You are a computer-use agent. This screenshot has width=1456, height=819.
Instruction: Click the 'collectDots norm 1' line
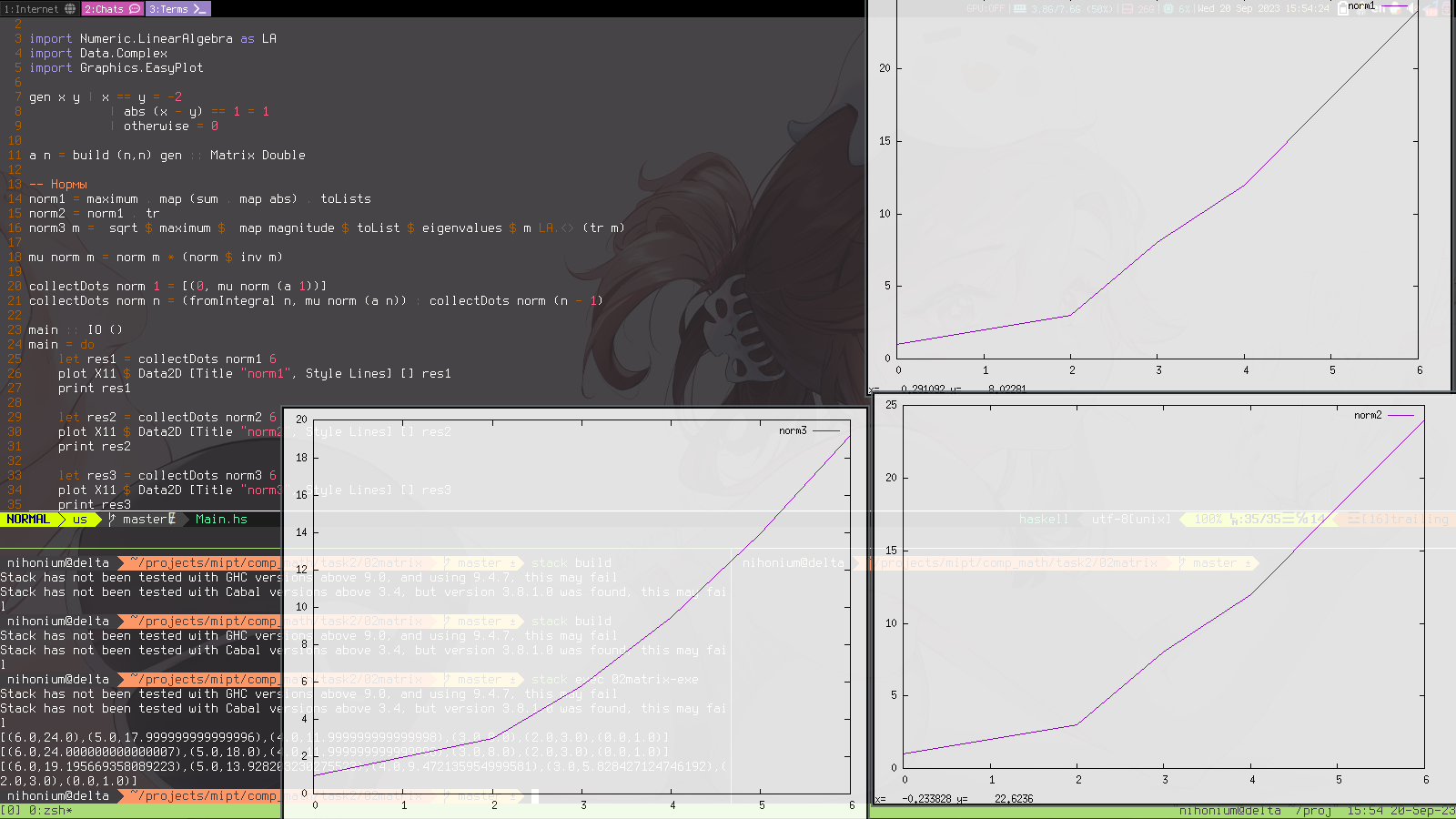point(178,287)
